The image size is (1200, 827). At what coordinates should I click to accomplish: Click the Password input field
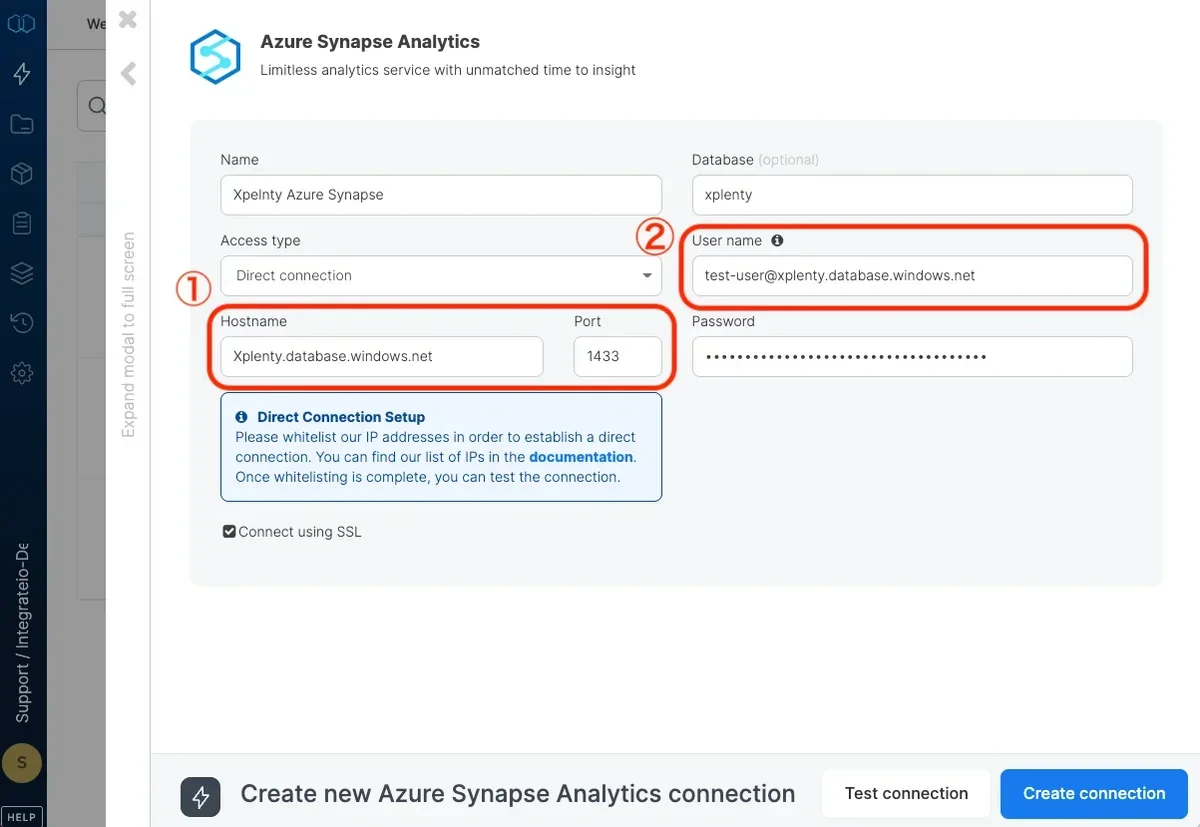[x=911, y=356]
